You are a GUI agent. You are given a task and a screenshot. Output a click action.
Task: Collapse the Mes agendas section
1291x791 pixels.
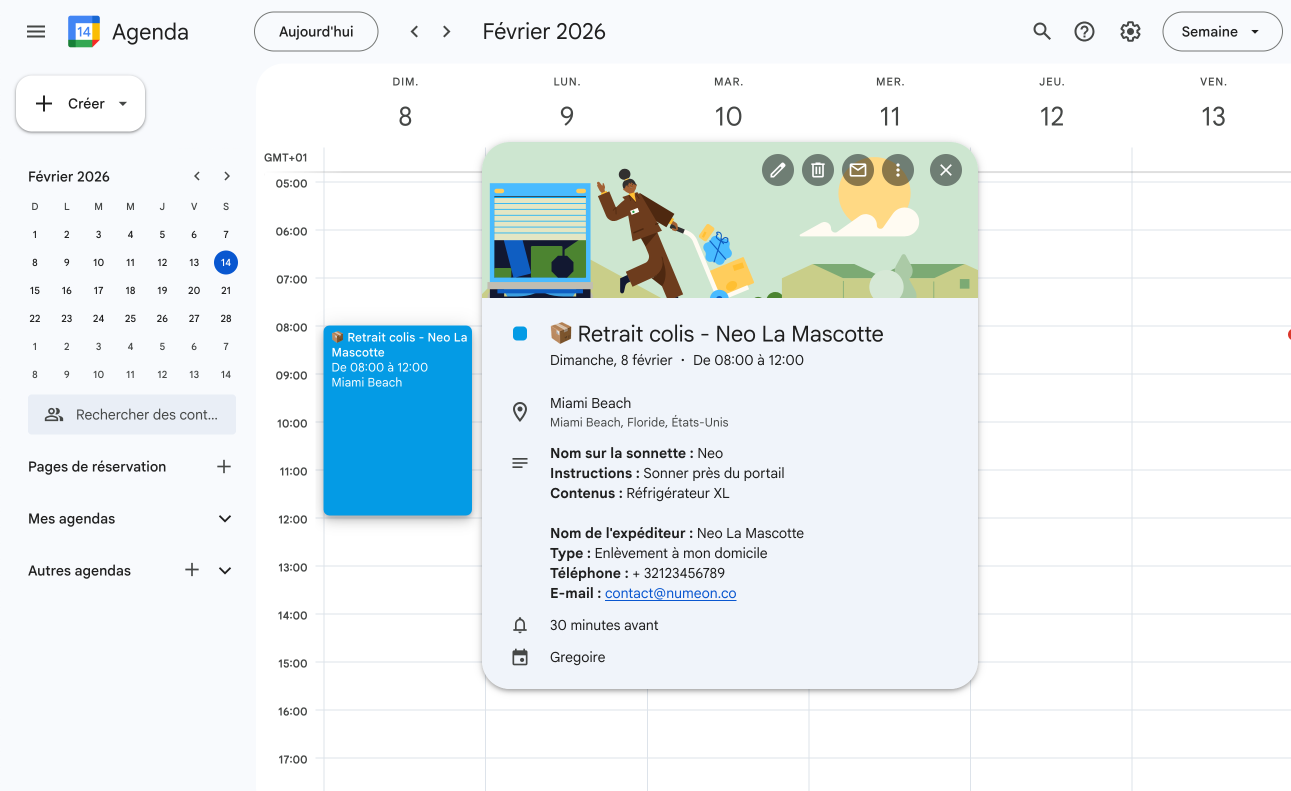tap(225, 519)
